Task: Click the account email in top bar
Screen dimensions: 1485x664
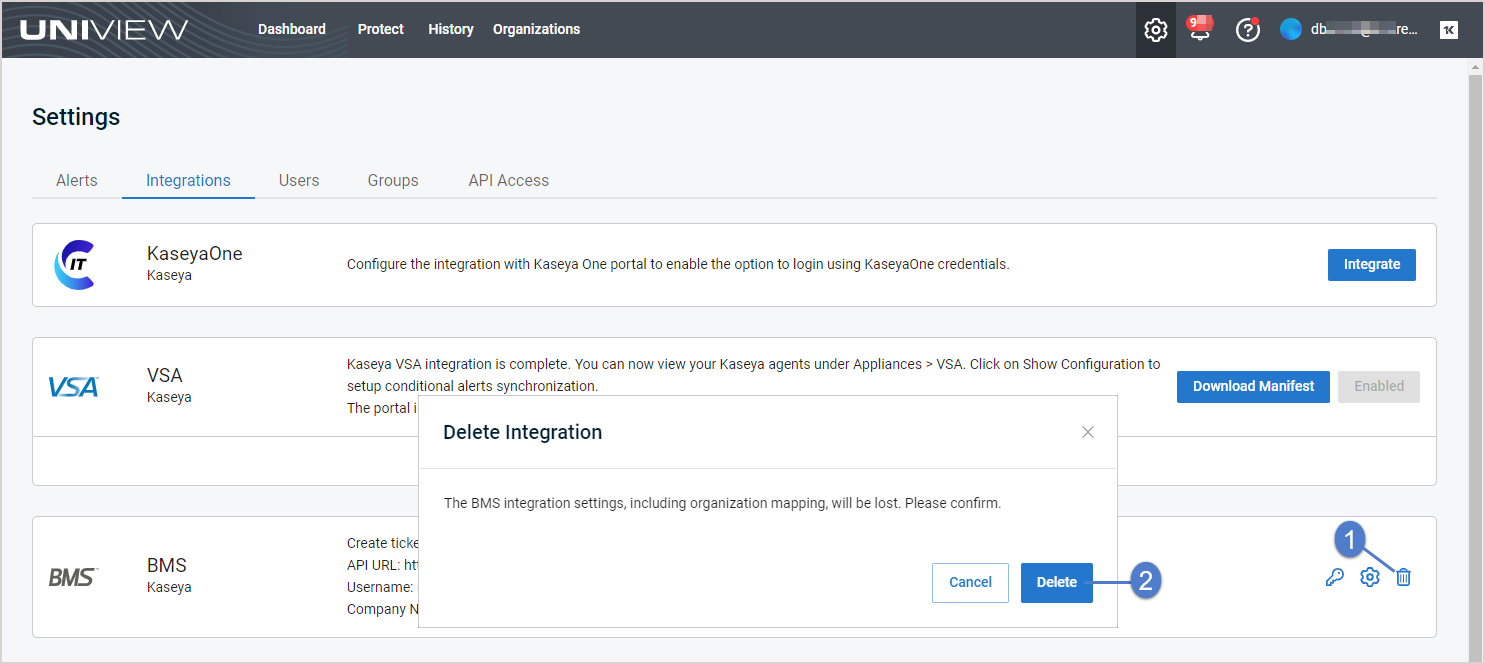Action: pos(1365,29)
